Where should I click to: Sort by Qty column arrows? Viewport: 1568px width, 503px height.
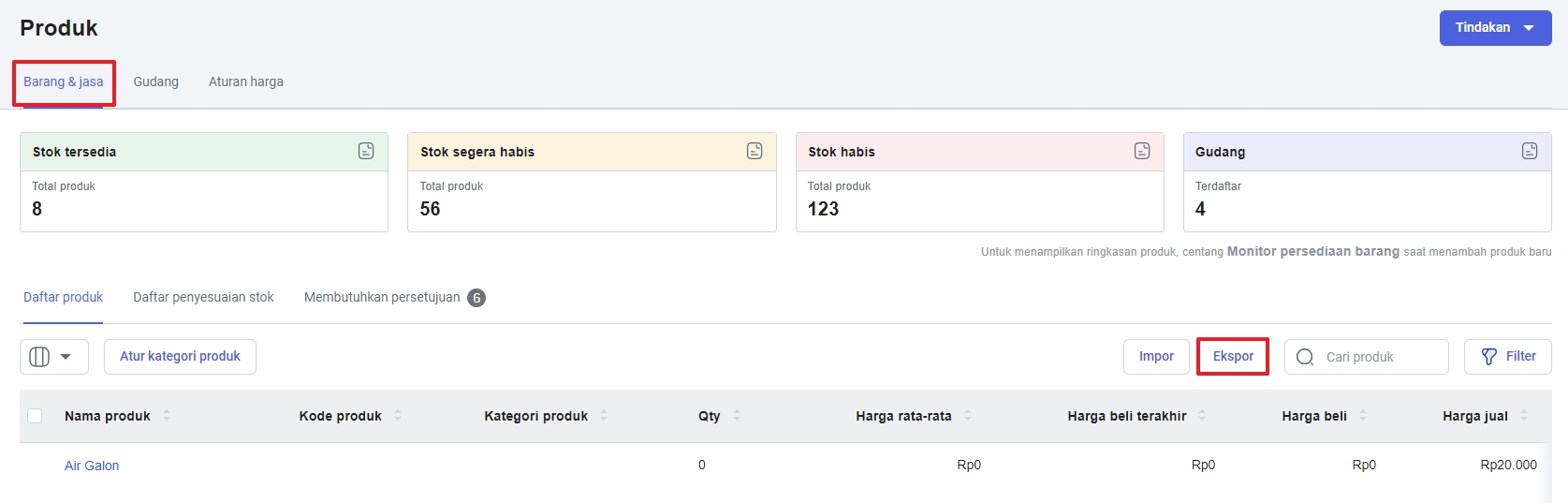tap(737, 416)
